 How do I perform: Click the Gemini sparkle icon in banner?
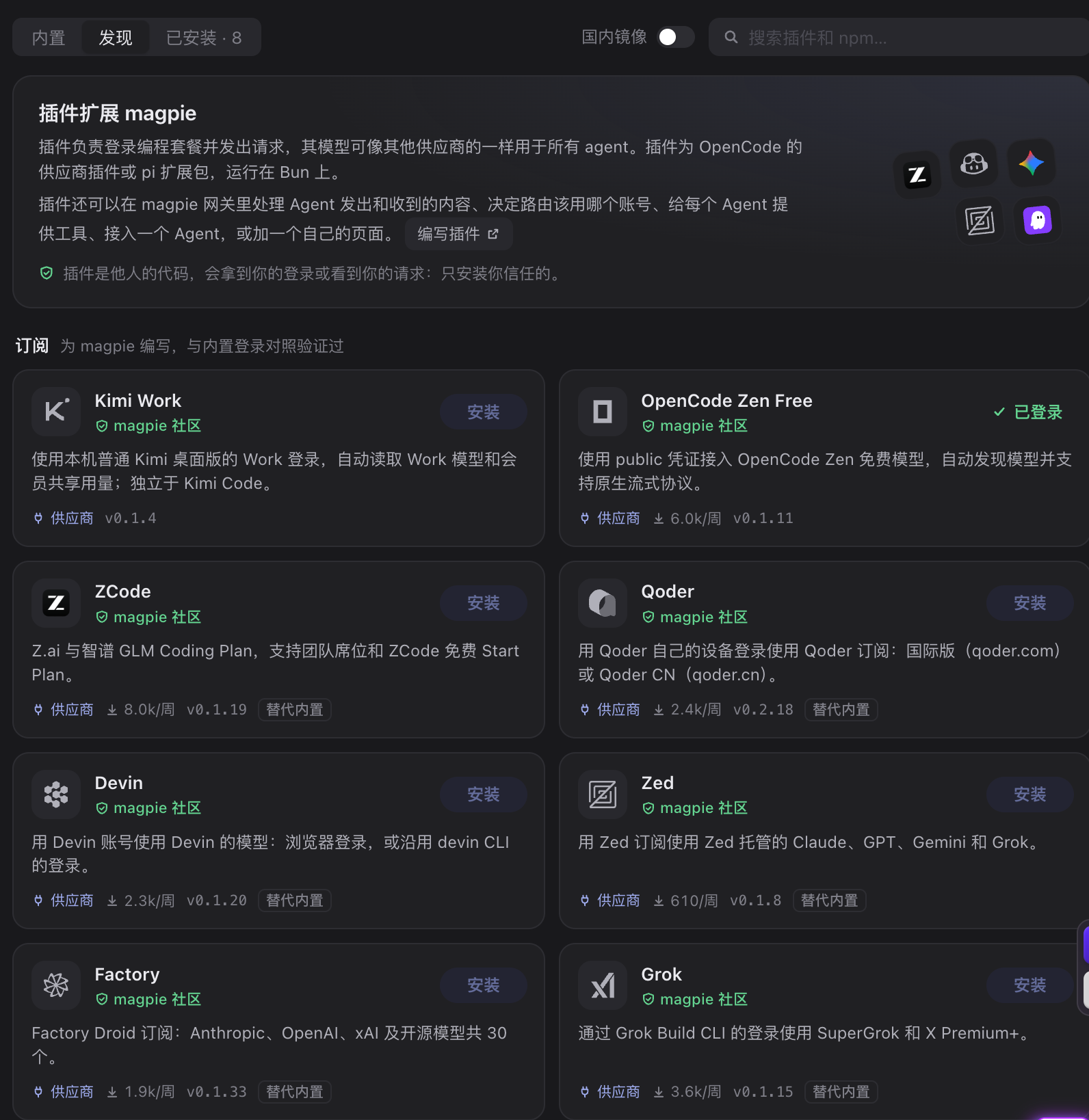tap(1032, 163)
